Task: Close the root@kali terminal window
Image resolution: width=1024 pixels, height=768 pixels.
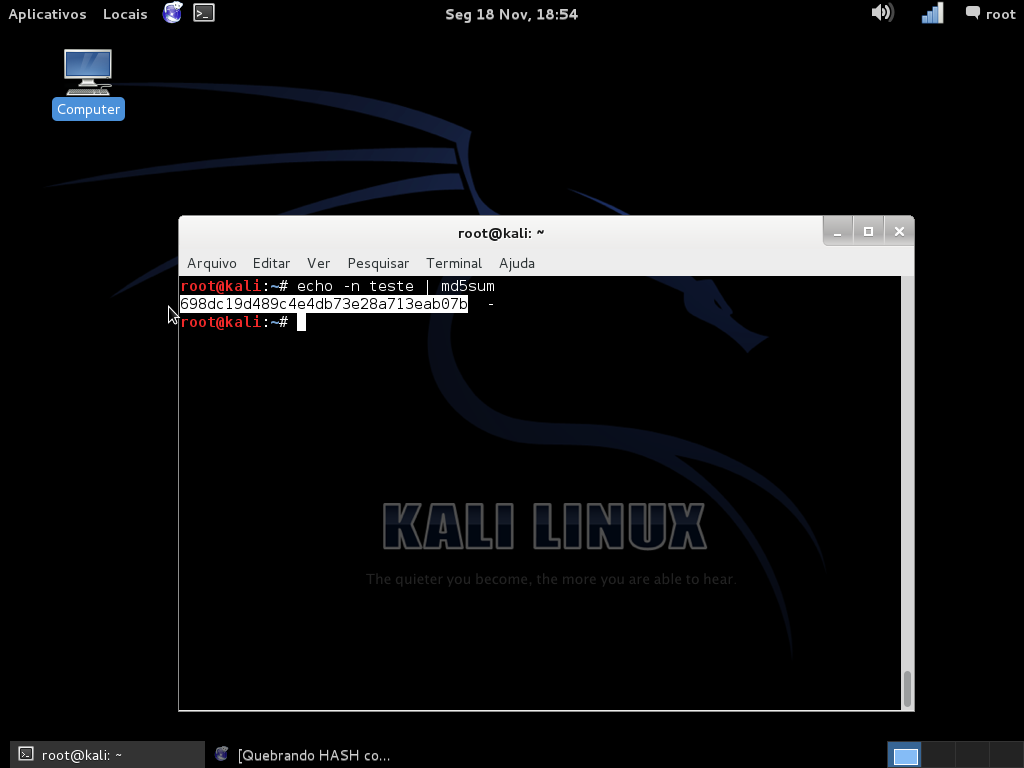Action: [x=899, y=231]
